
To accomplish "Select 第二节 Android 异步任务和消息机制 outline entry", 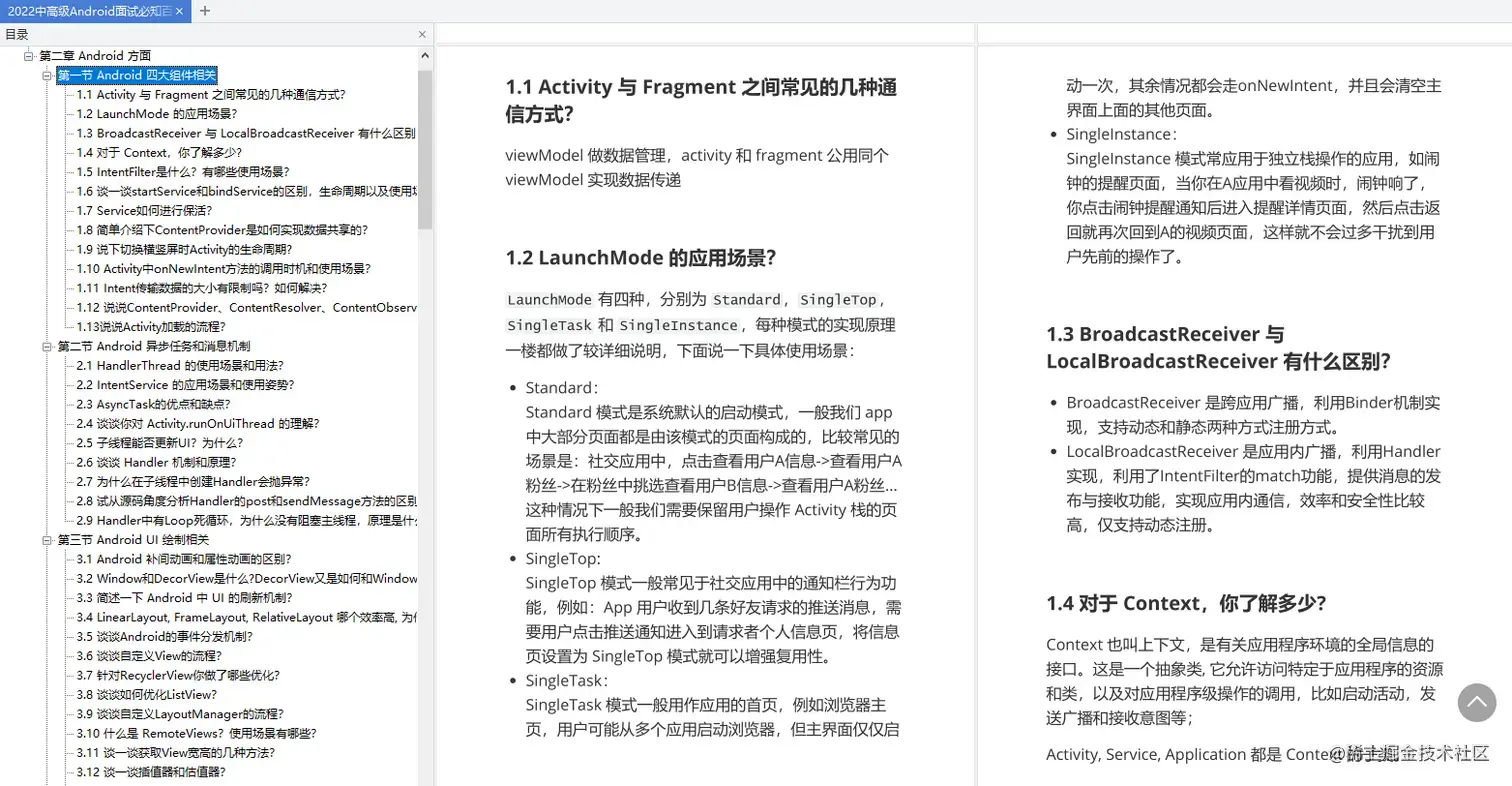I will (153, 346).
